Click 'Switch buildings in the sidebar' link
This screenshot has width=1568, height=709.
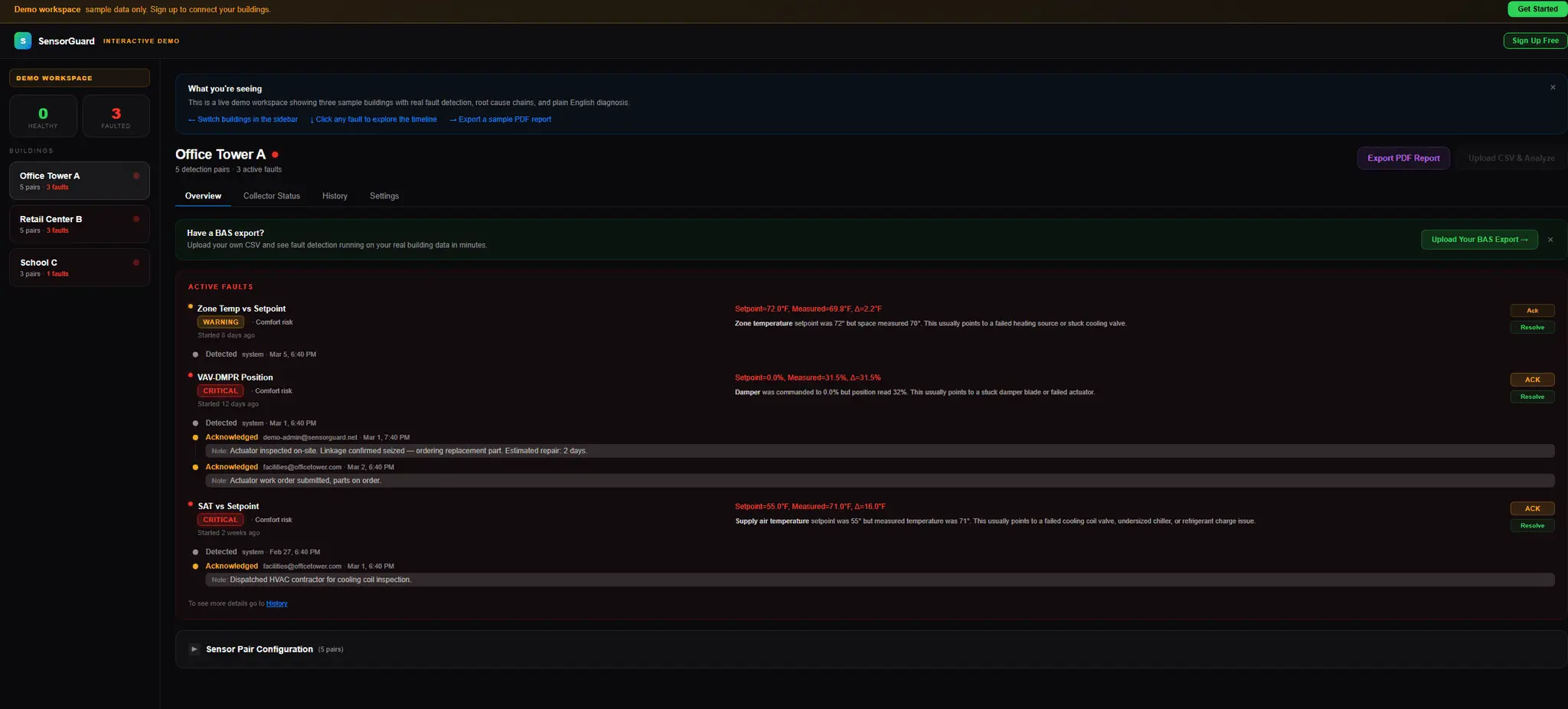click(243, 119)
